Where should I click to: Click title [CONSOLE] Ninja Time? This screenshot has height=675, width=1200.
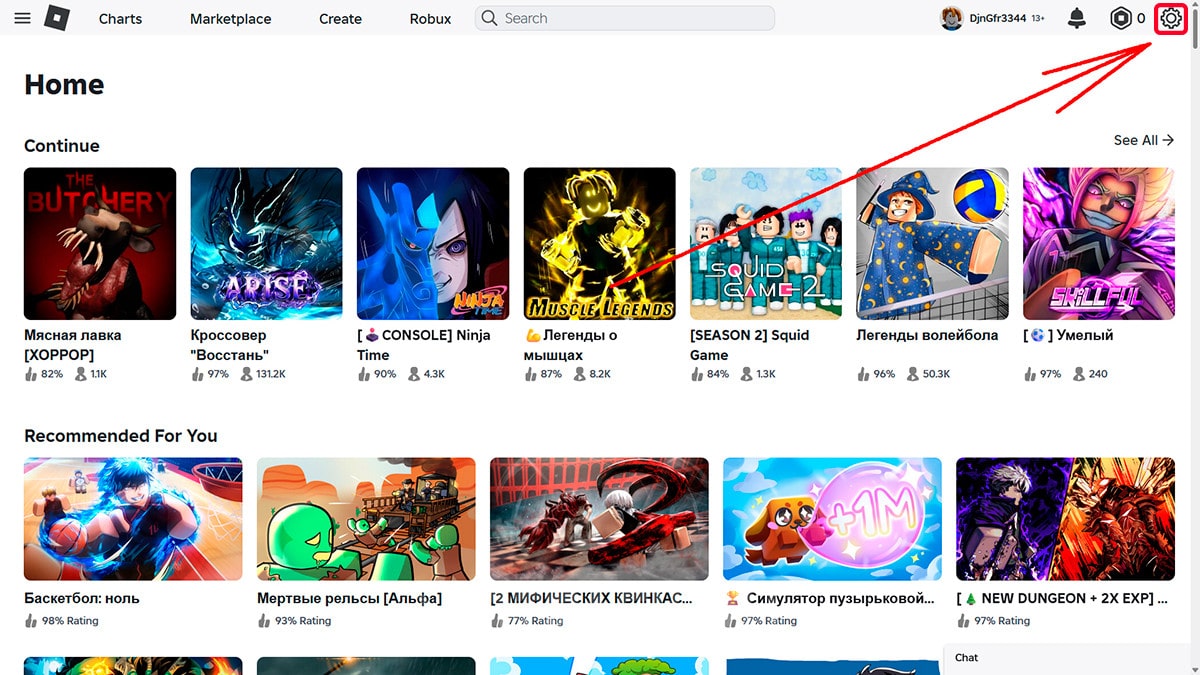pos(424,345)
